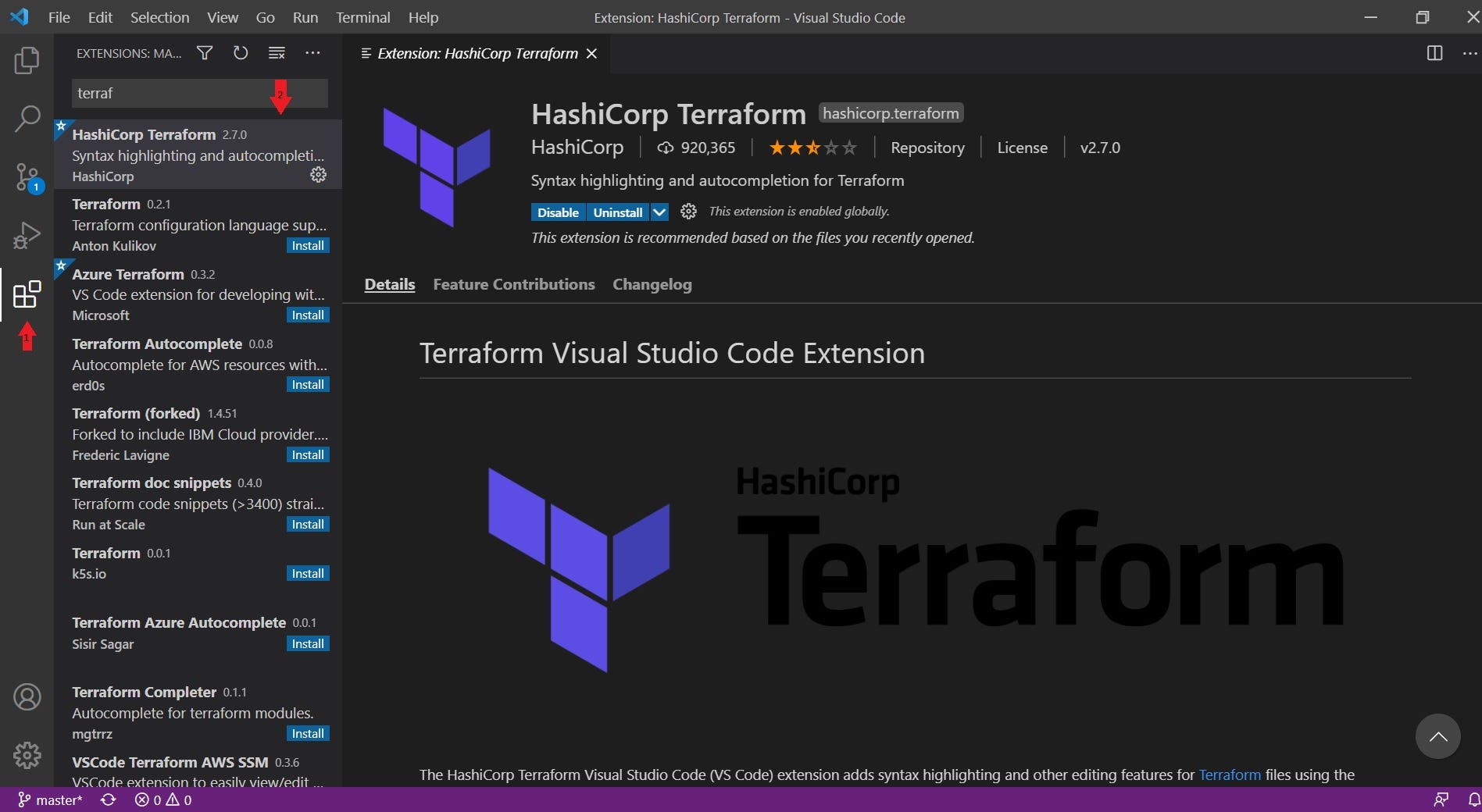The image size is (1482, 812).
Task: Click the HashiCorp publisher name
Action: pos(577,147)
